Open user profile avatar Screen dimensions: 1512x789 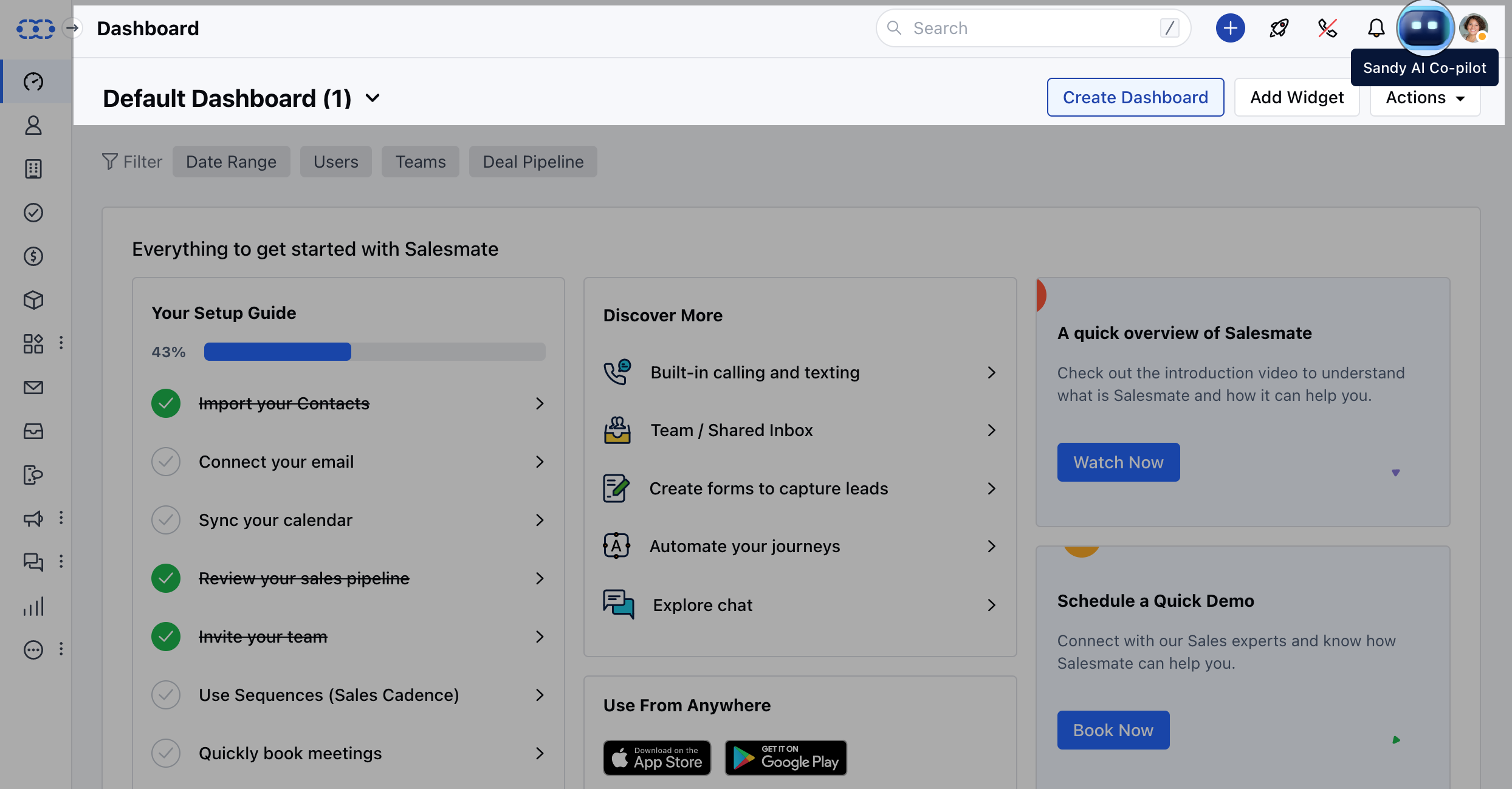tap(1474, 28)
